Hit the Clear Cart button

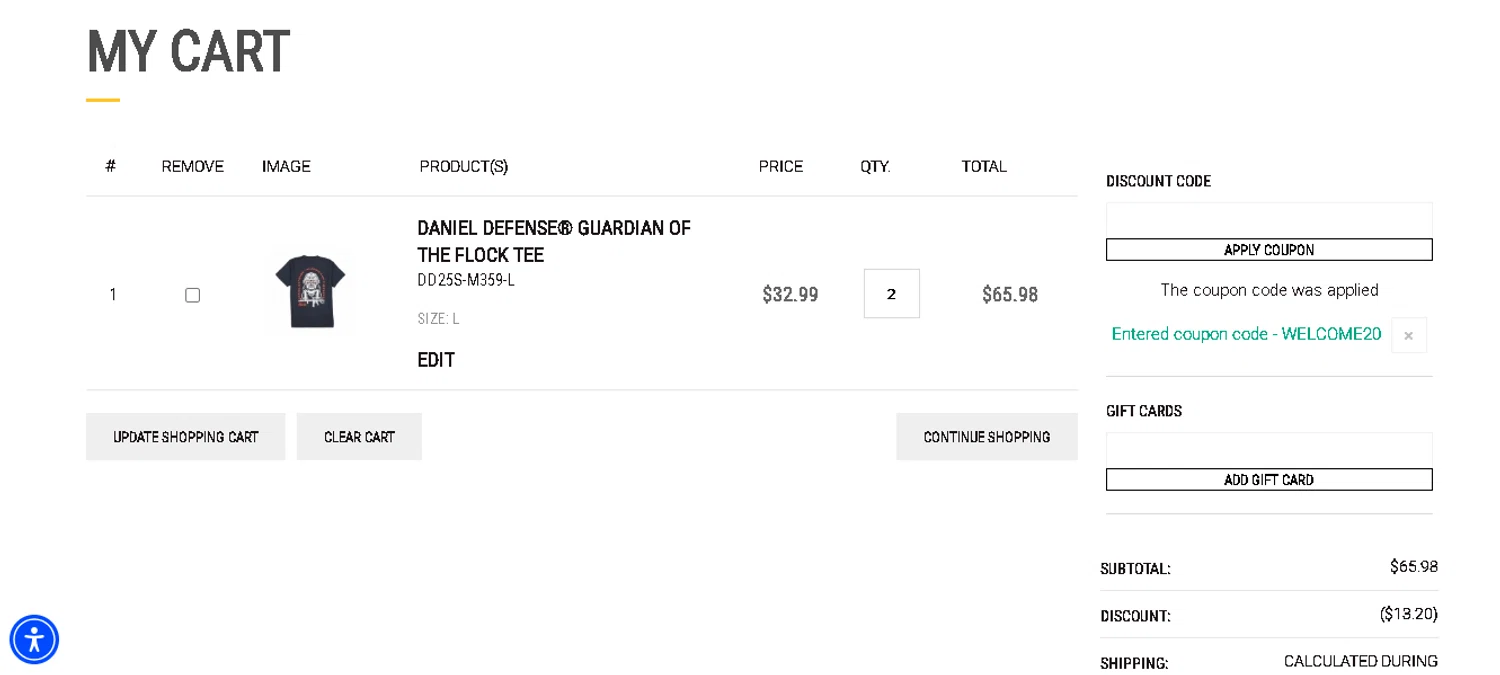click(359, 437)
